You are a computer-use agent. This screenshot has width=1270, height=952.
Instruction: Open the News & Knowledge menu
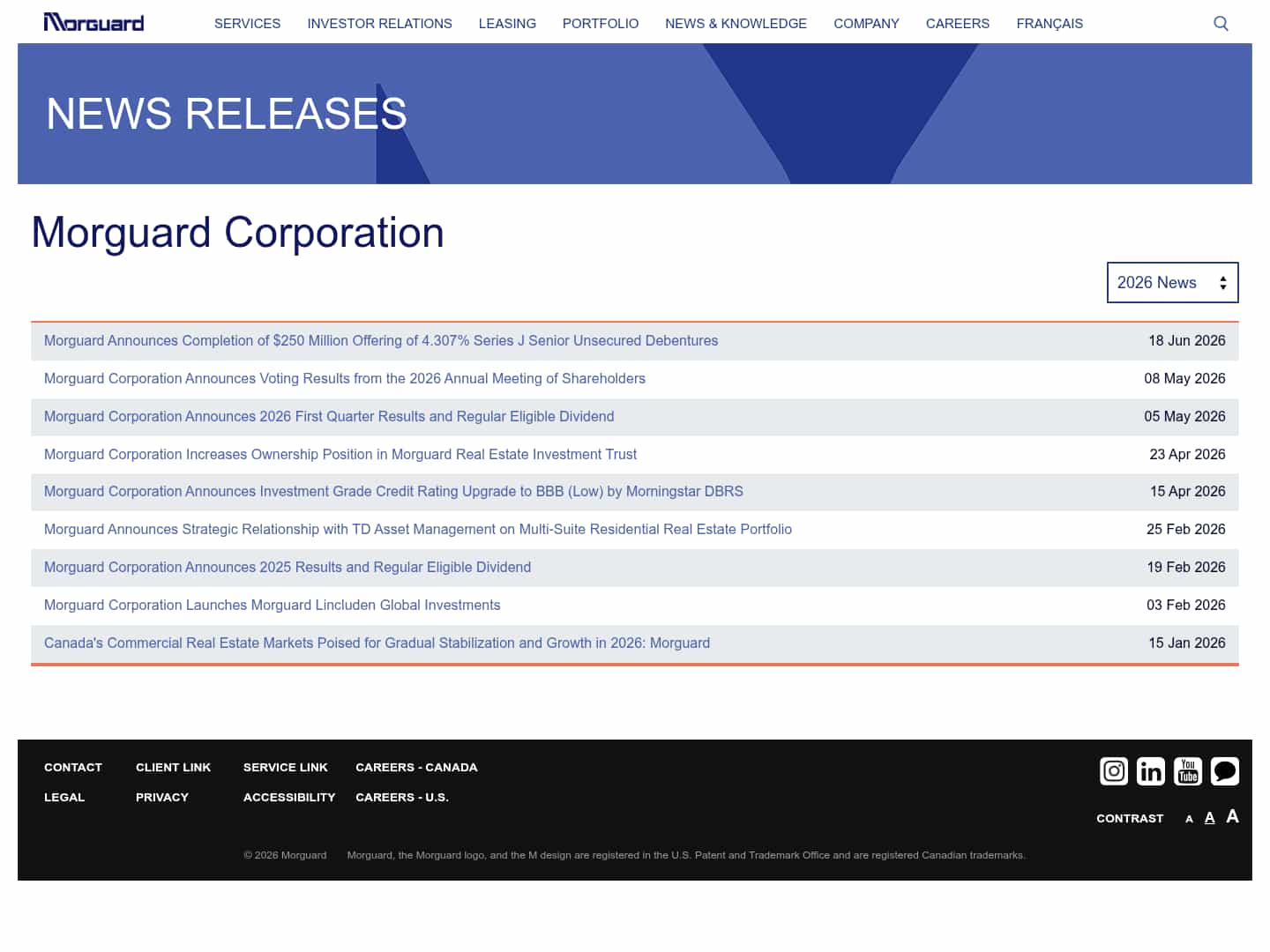pyautogui.click(x=736, y=24)
